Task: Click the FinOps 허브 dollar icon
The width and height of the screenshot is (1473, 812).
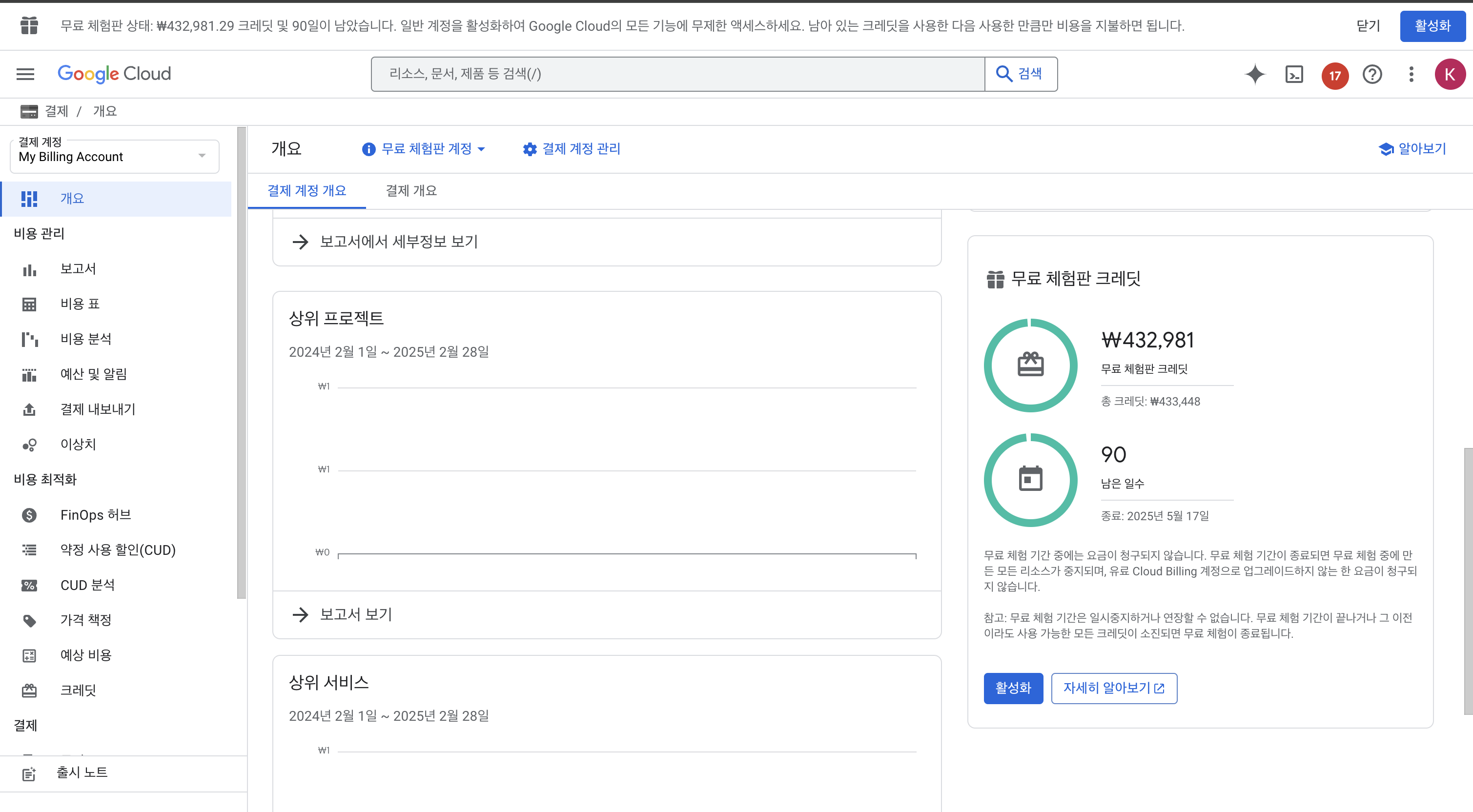Action: pyautogui.click(x=29, y=515)
